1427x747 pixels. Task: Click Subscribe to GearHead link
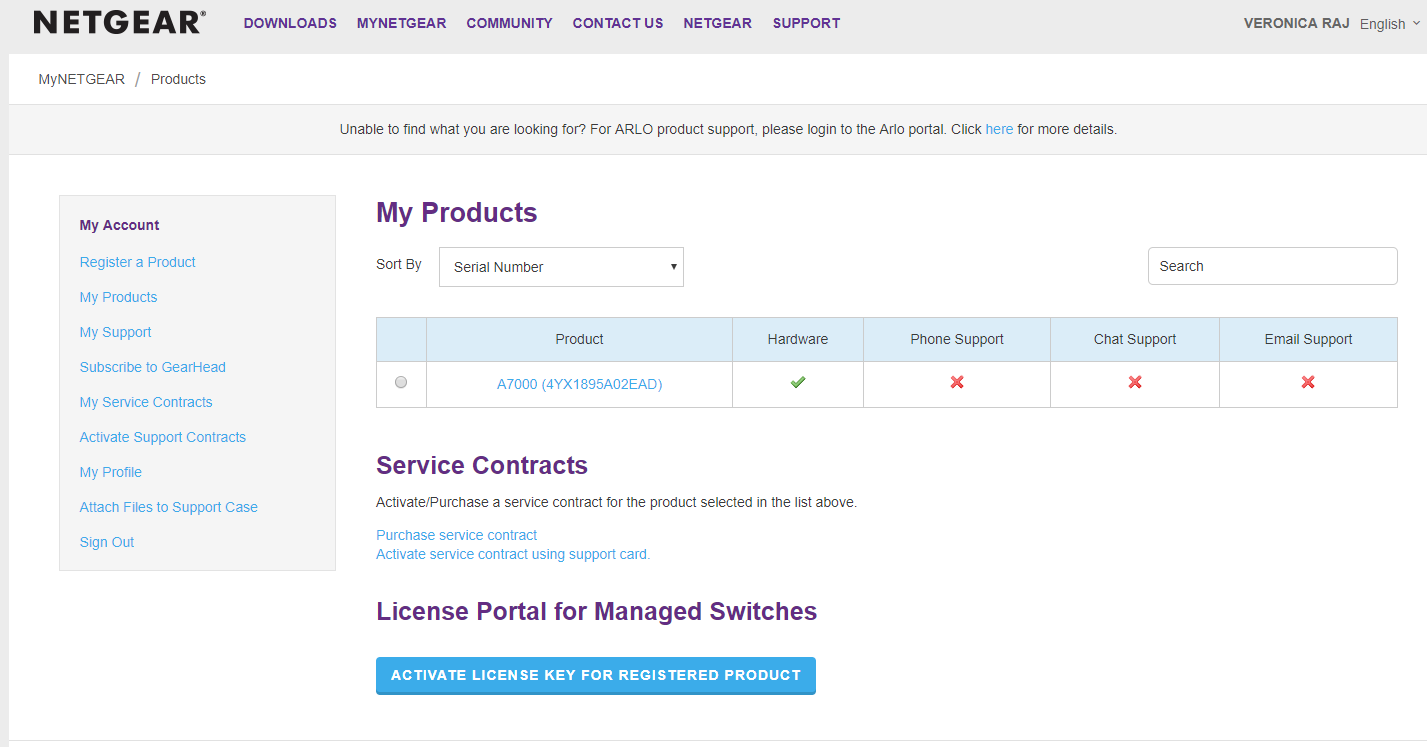tap(152, 367)
